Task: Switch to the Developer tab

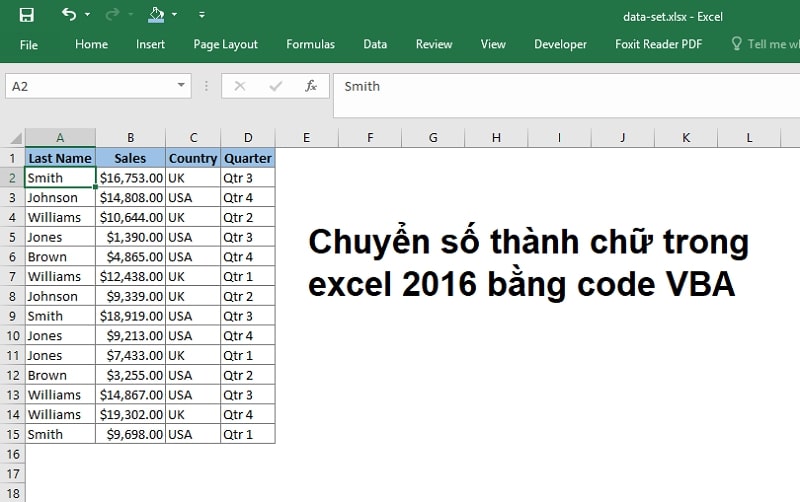Action: point(560,44)
